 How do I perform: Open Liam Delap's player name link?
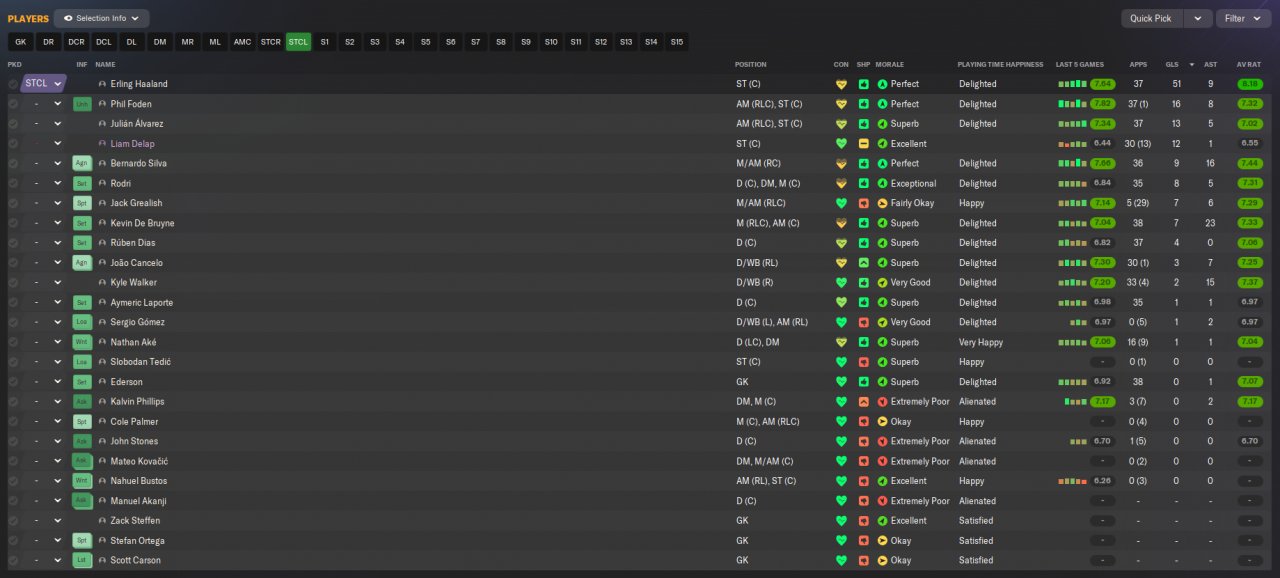(x=132, y=144)
